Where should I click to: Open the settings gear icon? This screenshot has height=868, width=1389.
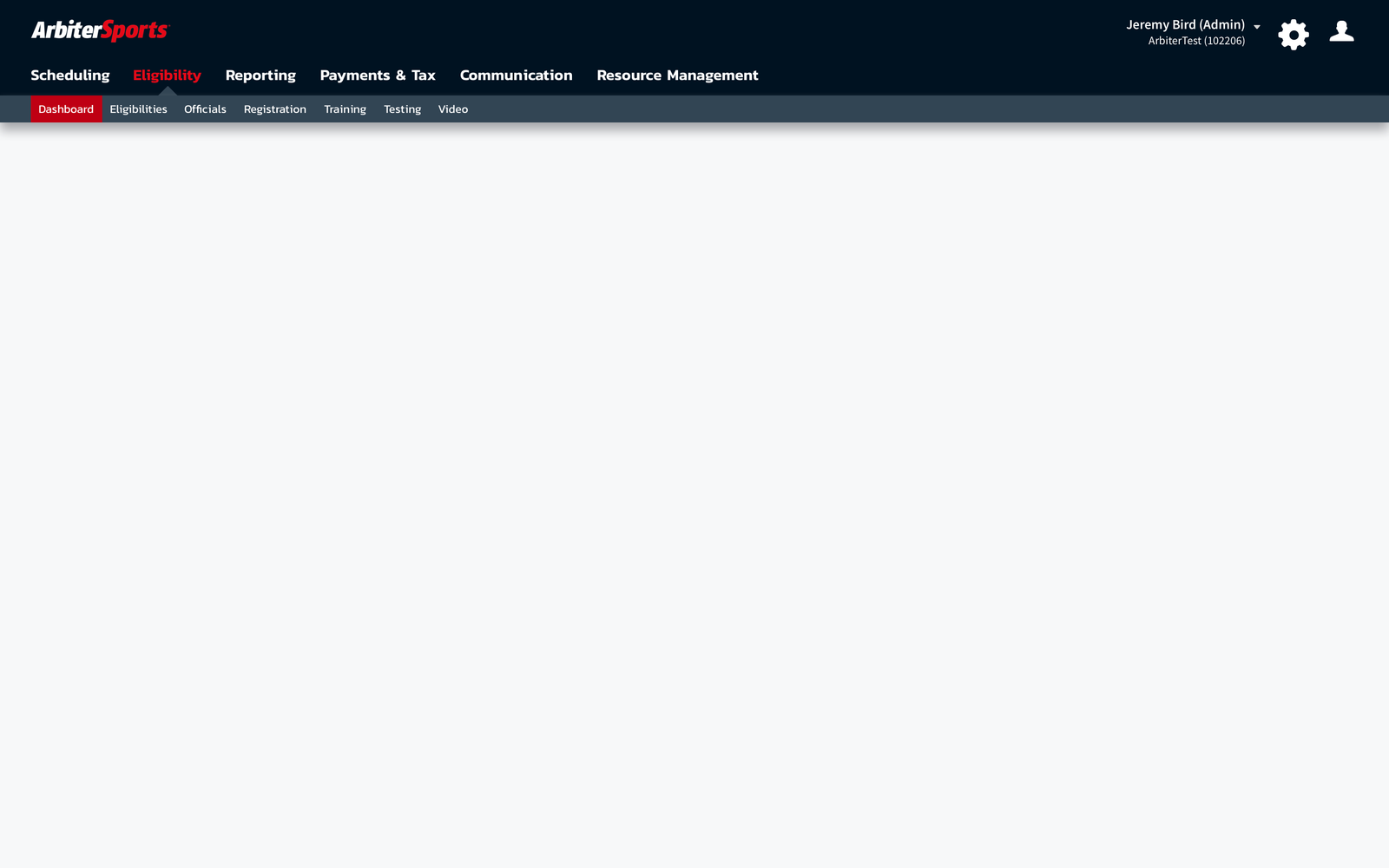pos(1293,35)
